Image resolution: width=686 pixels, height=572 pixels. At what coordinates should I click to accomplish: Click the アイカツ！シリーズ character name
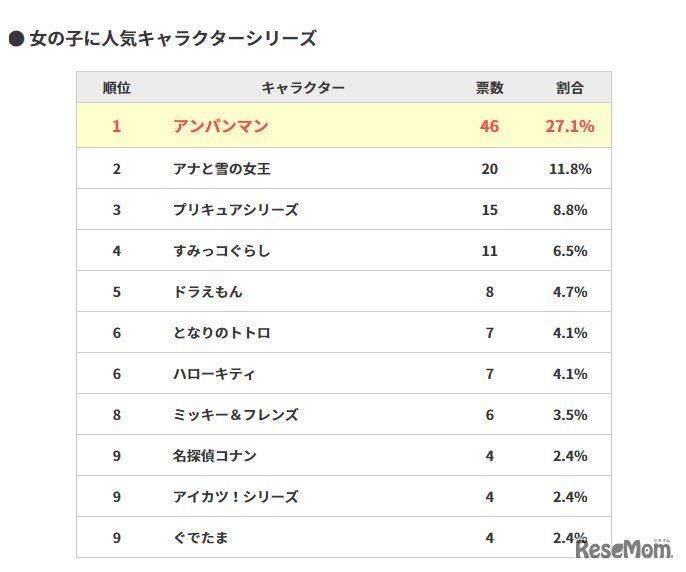235,497
